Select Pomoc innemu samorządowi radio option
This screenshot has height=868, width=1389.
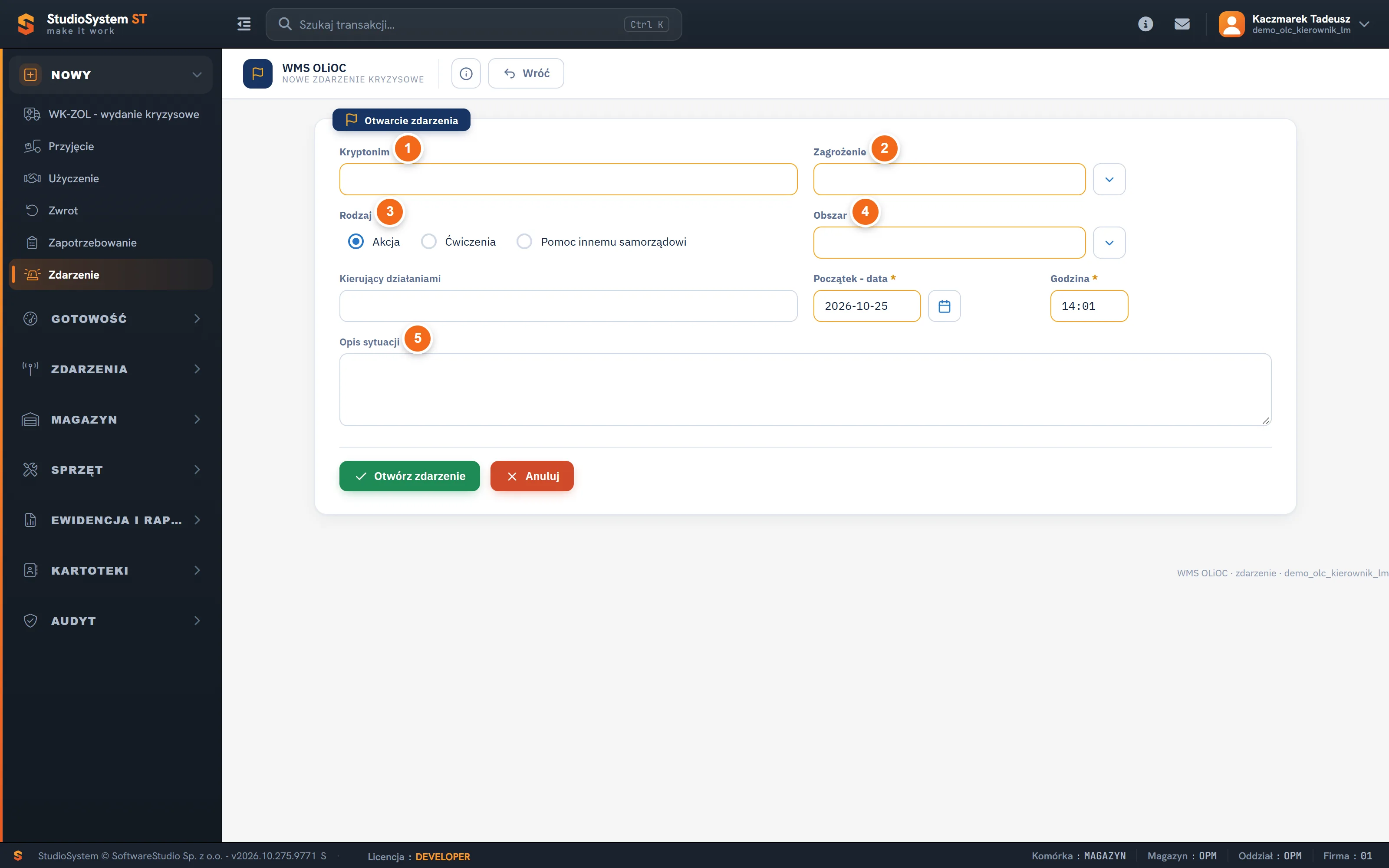click(524, 241)
